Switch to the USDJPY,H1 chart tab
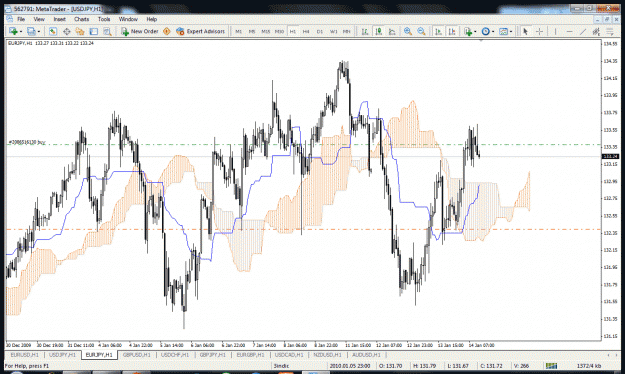Image resolution: width=625 pixels, height=374 pixels. [62, 355]
